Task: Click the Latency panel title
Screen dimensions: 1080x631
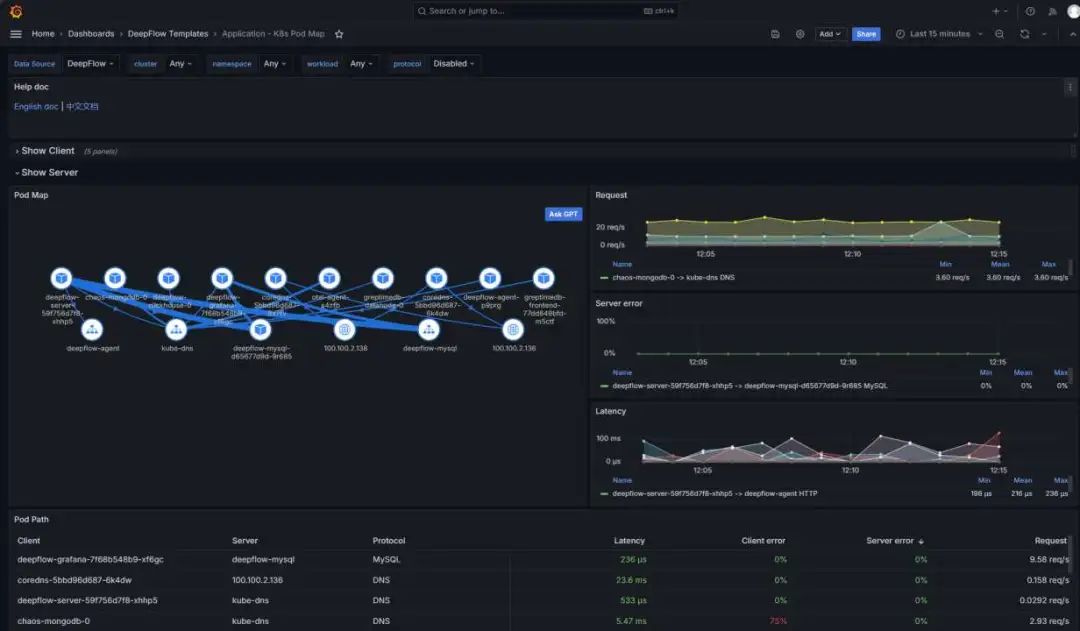Action: [610, 411]
